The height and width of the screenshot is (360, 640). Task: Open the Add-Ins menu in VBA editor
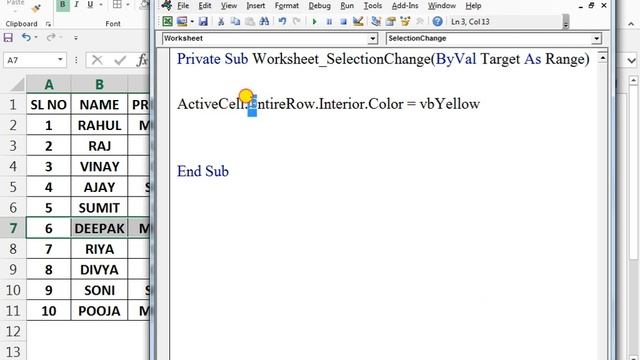[405, 6]
